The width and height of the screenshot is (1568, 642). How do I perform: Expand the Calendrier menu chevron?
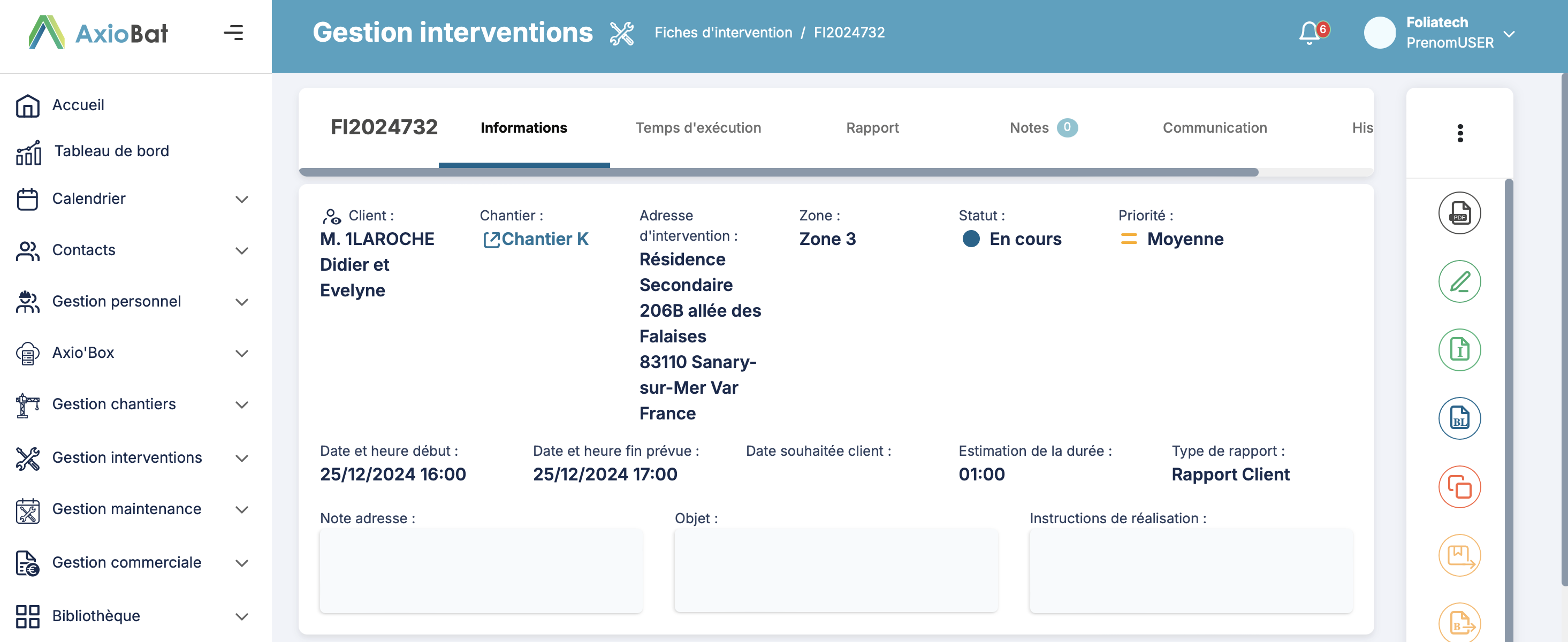pyautogui.click(x=242, y=199)
